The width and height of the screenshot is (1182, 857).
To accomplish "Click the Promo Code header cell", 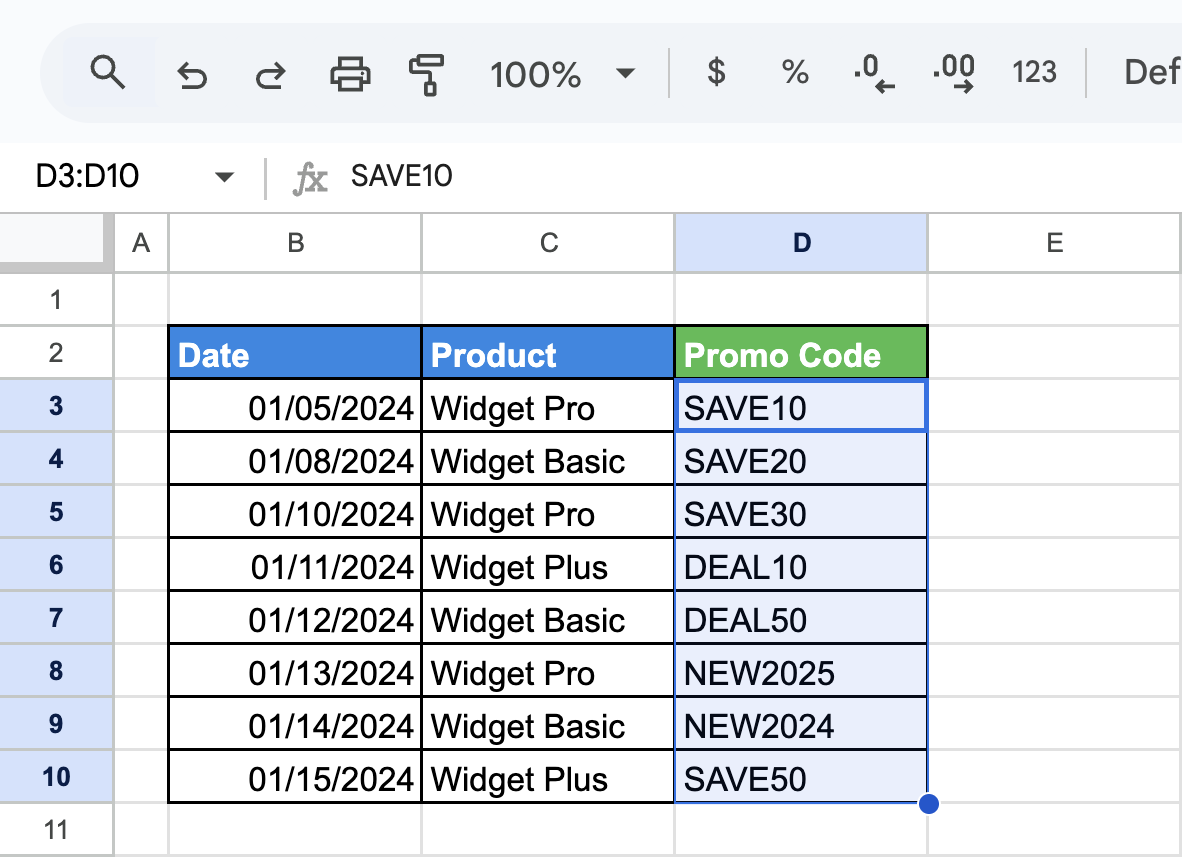I will click(801, 353).
